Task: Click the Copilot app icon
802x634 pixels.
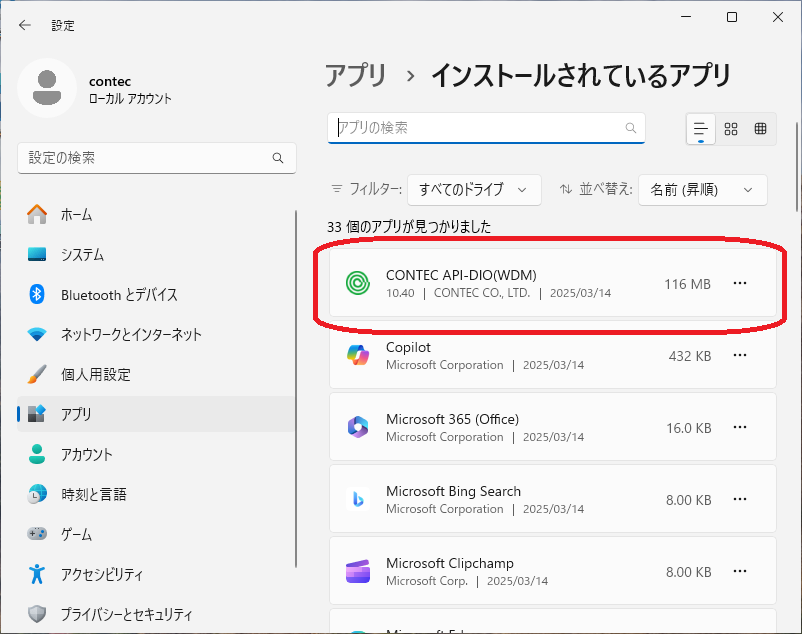Action: tap(358, 355)
